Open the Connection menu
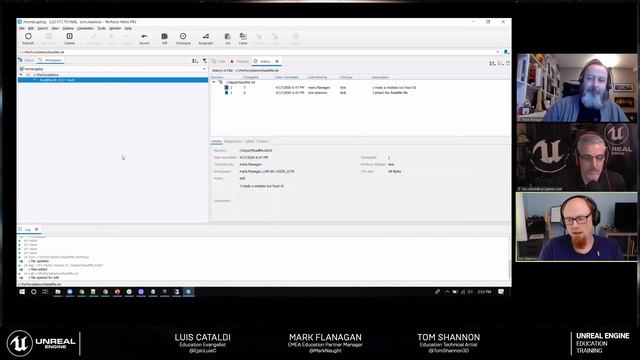Image resolution: width=640 pixels, height=360 pixels. (x=85, y=29)
